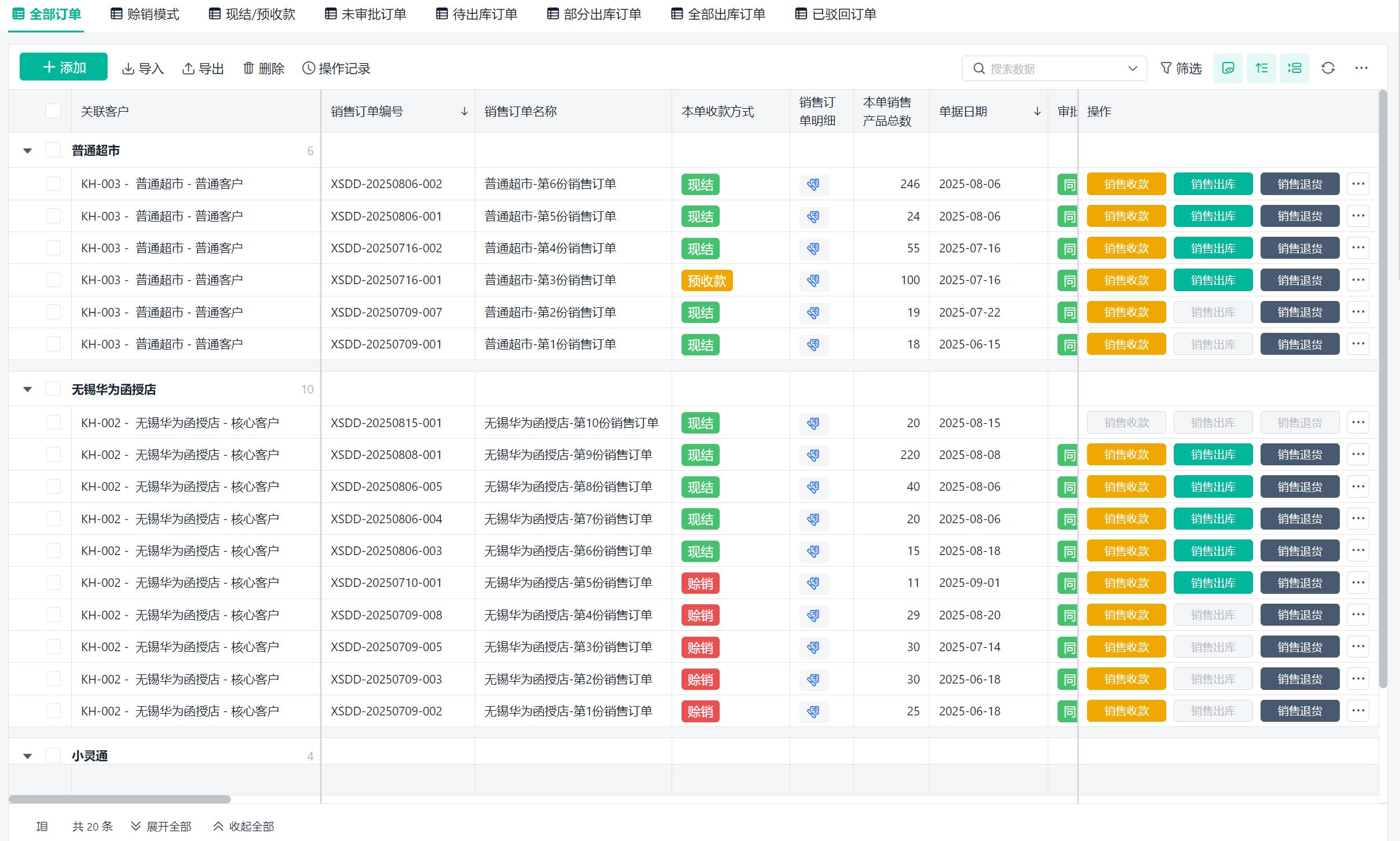Open the 操作记录 operation log
The height and width of the screenshot is (841, 1400).
tap(336, 68)
